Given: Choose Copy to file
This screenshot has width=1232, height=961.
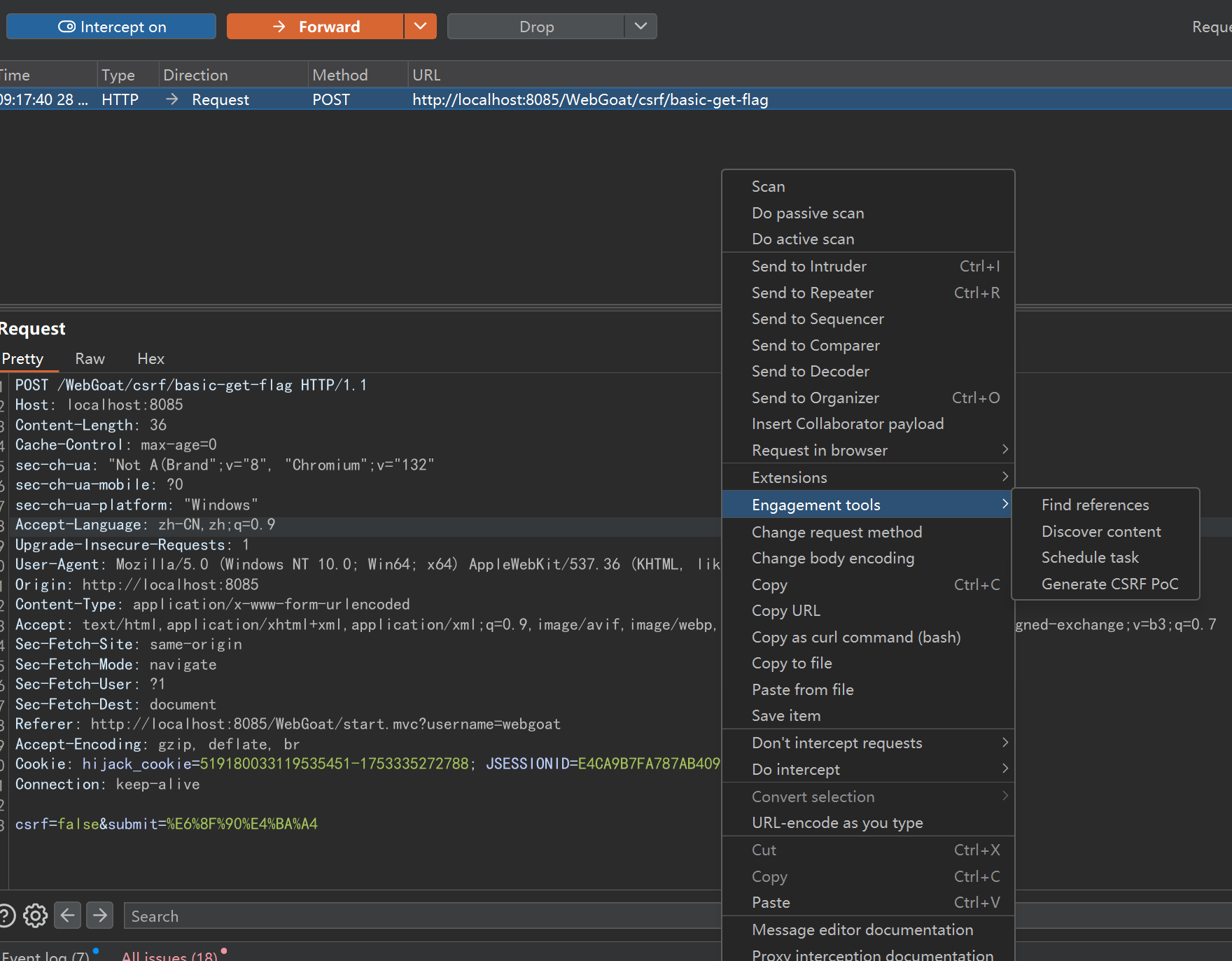Looking at the screenshot, I should [868, 663].
